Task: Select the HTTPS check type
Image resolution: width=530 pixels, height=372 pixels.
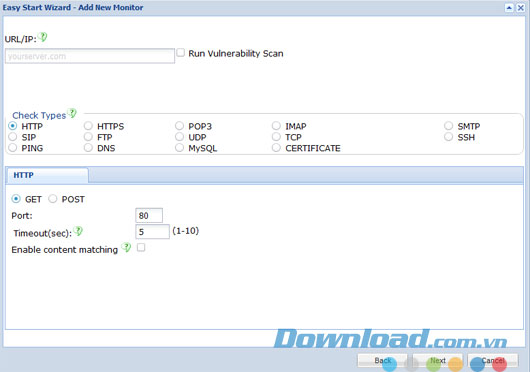Action: [88, 126]
